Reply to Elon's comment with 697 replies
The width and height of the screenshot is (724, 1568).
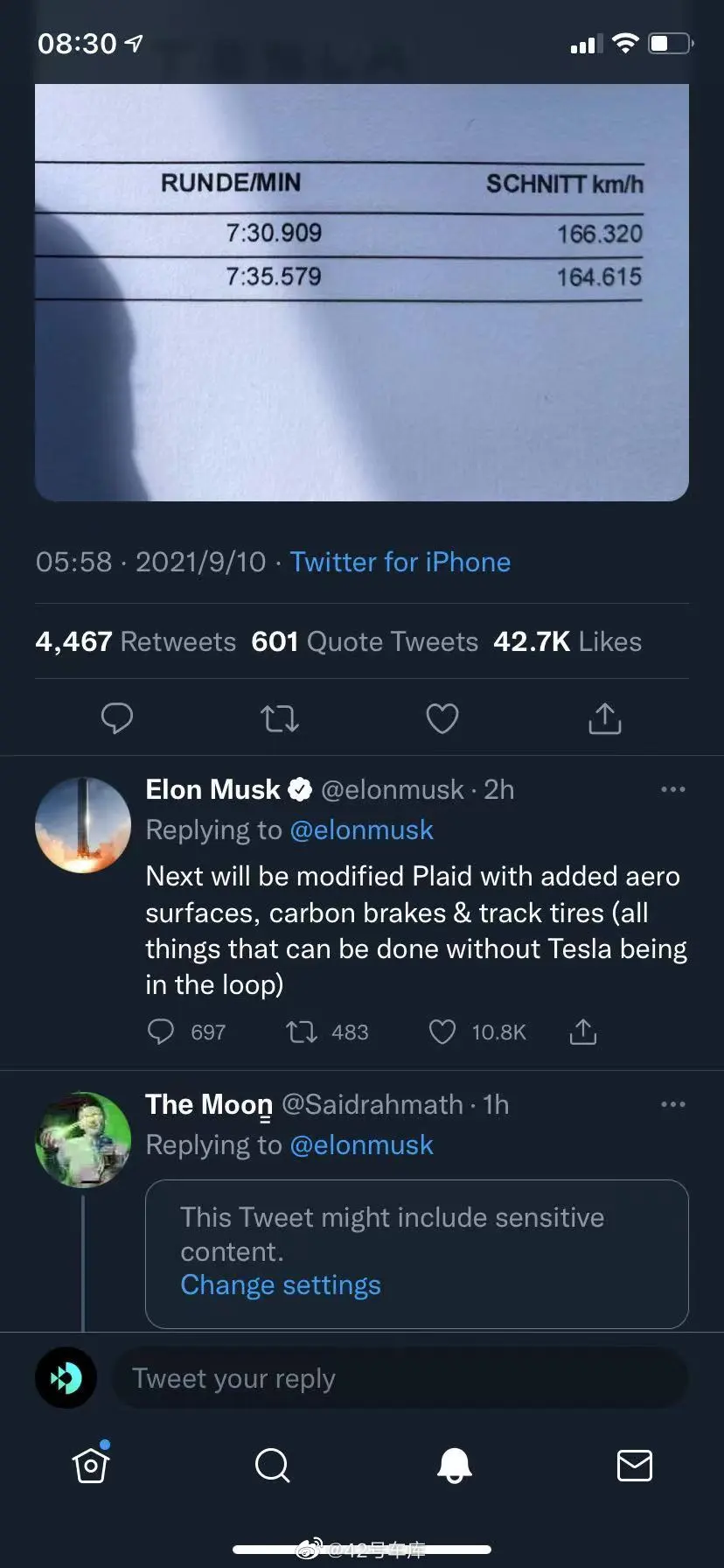click(x=161, y=1032)
